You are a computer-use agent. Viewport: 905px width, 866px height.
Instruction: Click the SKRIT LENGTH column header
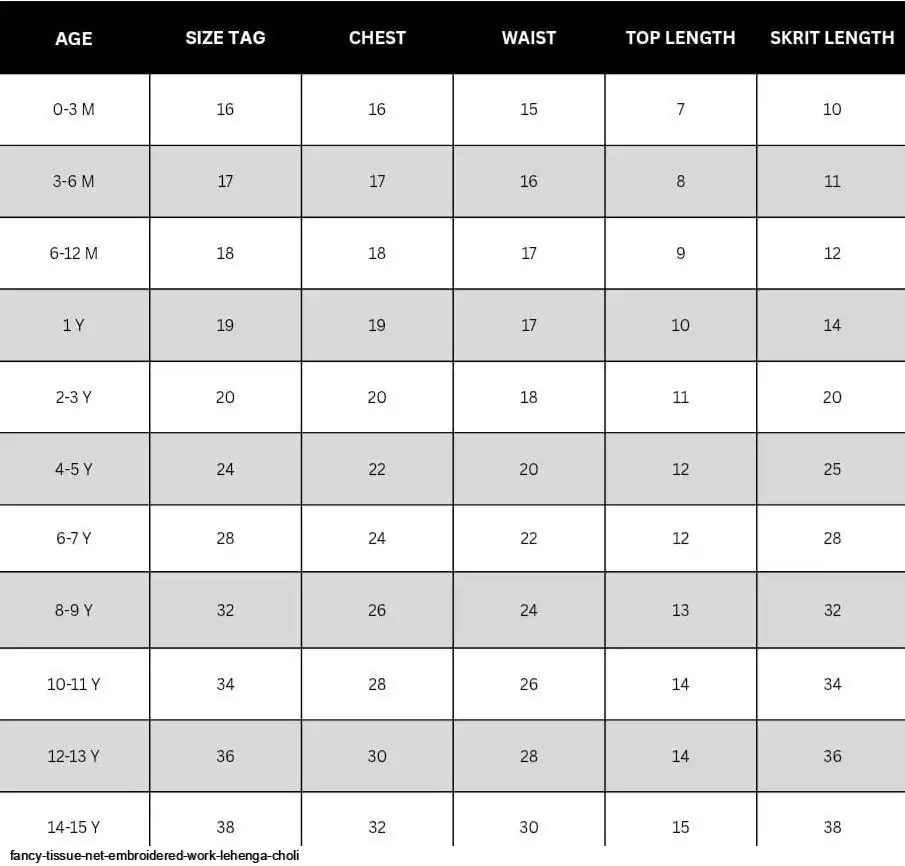[832, 38]
